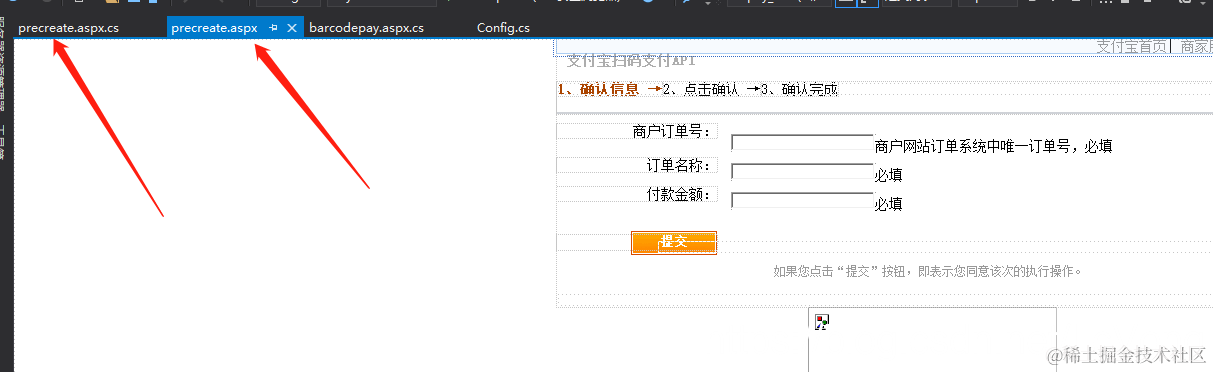Click the 支付宝首页 link

(1131, 46)
